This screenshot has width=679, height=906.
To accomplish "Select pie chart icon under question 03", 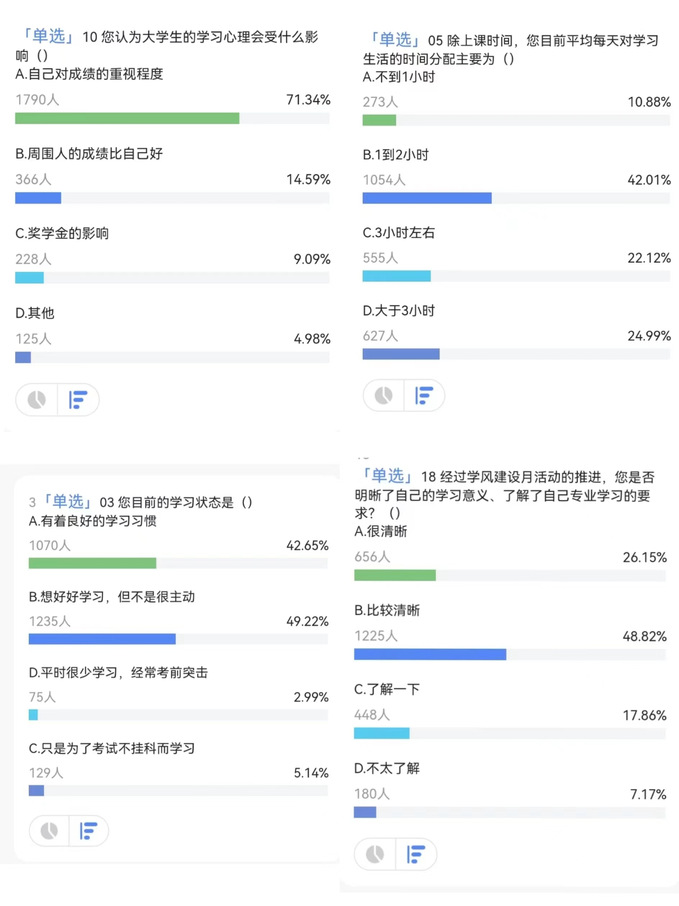I will [49, 831].
